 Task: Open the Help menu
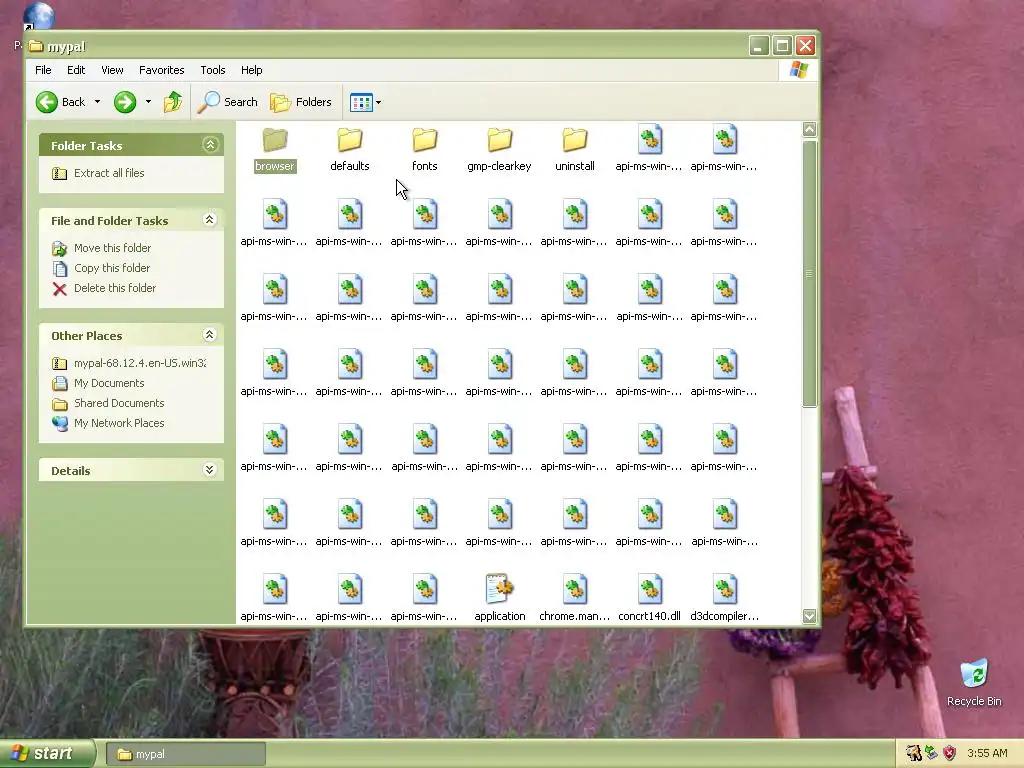coord(251,70)
